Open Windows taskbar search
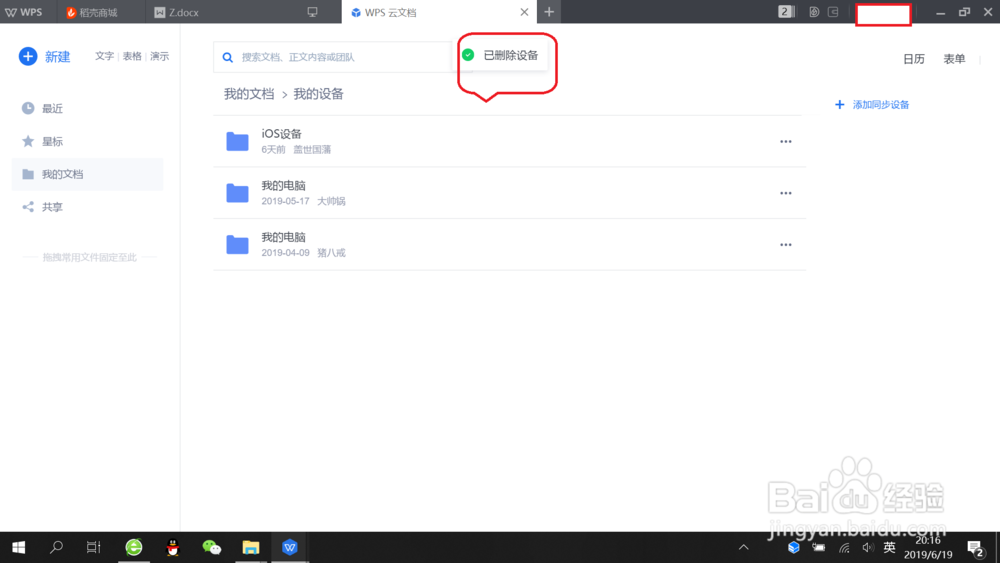 pos(56,547)
